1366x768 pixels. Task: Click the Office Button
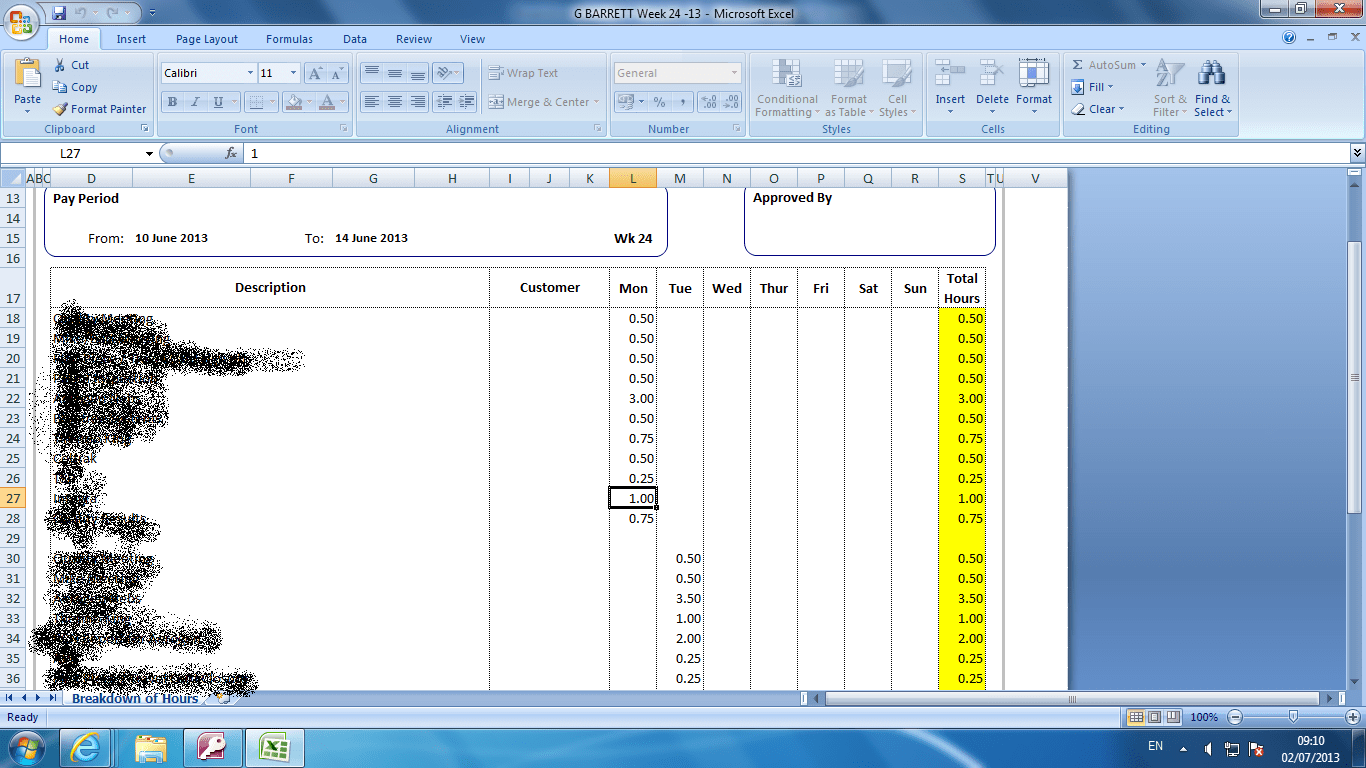[19, 20]
